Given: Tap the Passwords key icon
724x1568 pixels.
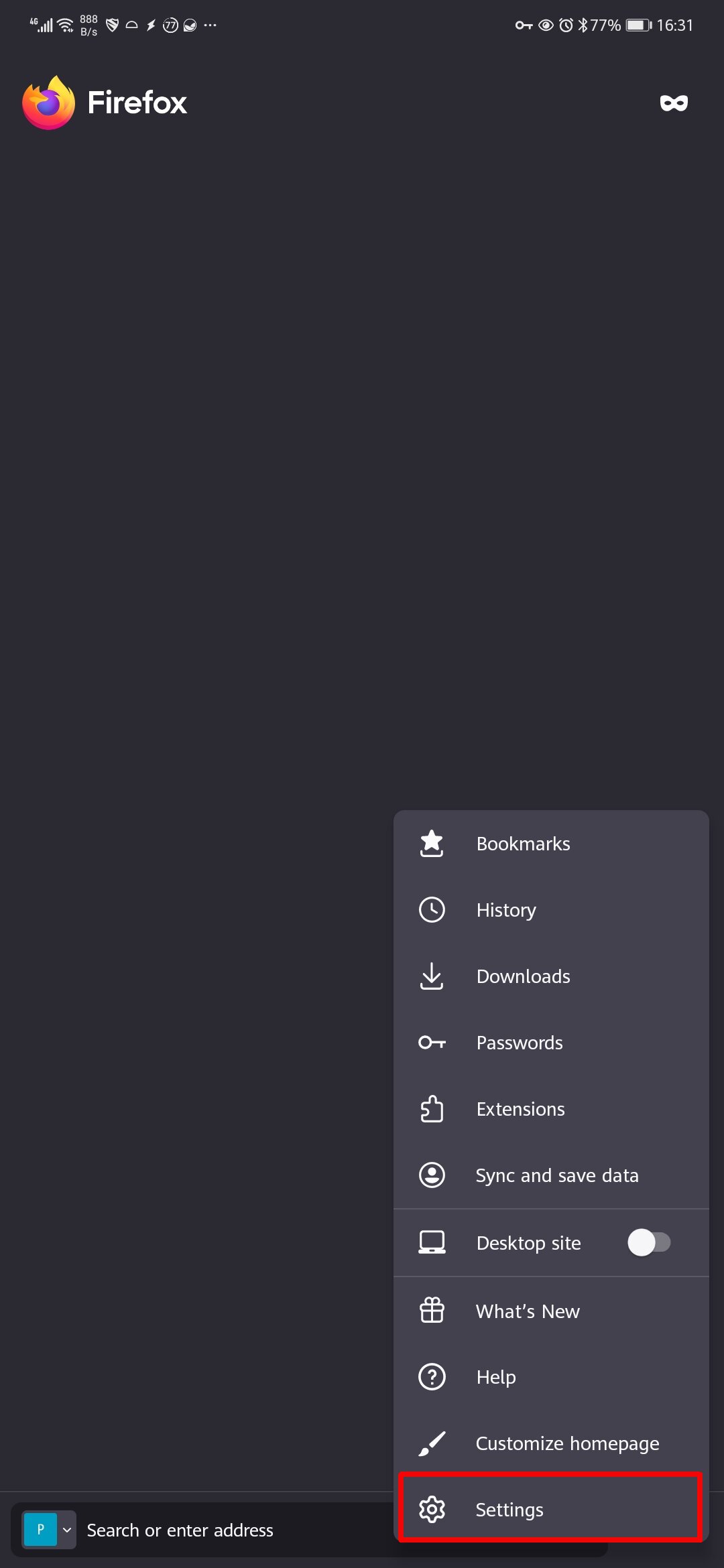Looking at the screenshot, I should (x=432, y=1043).
